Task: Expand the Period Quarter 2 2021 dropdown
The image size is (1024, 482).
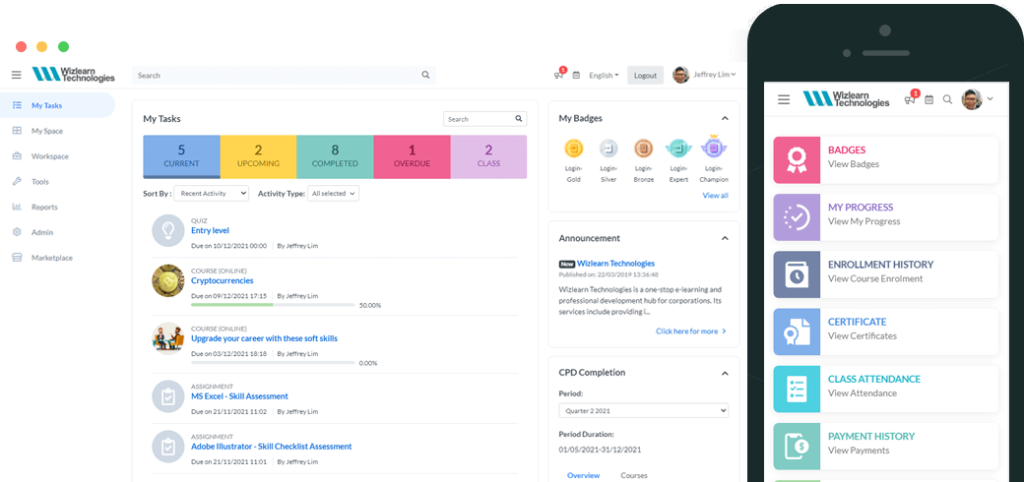Action: (x=643, y=410)
